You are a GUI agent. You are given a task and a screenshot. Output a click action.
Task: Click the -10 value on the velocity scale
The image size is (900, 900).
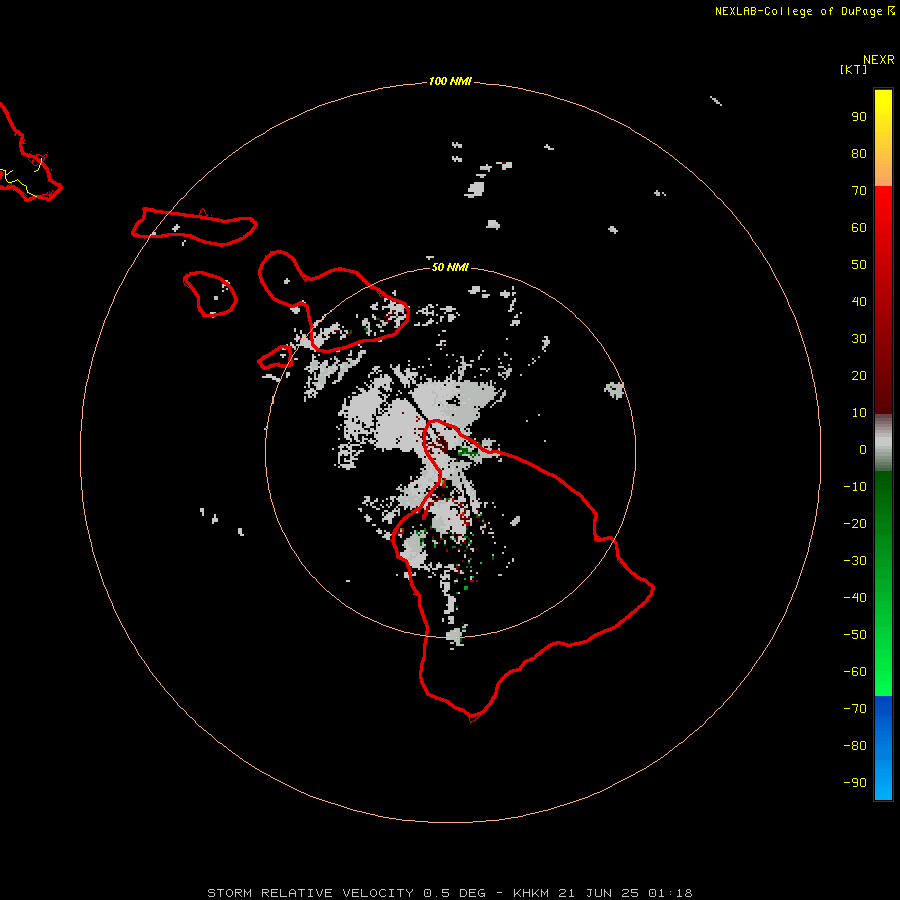pyautogui.click(x=855, y=487)
